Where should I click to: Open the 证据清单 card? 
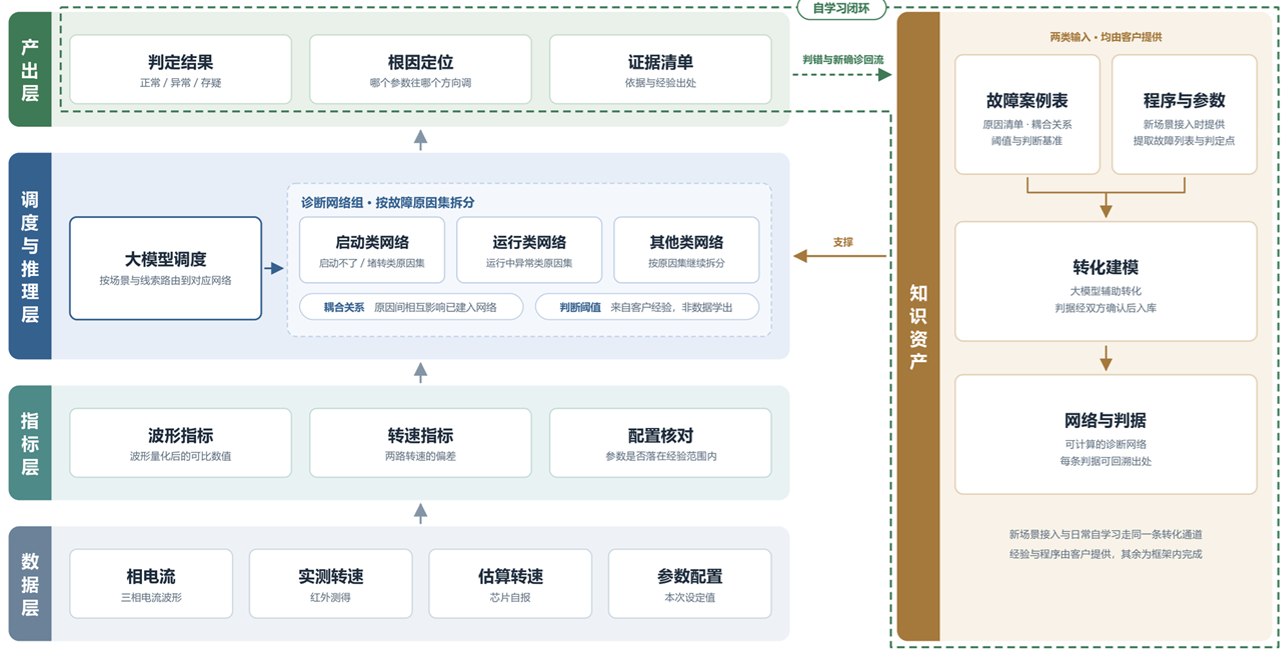pos(660,69)
